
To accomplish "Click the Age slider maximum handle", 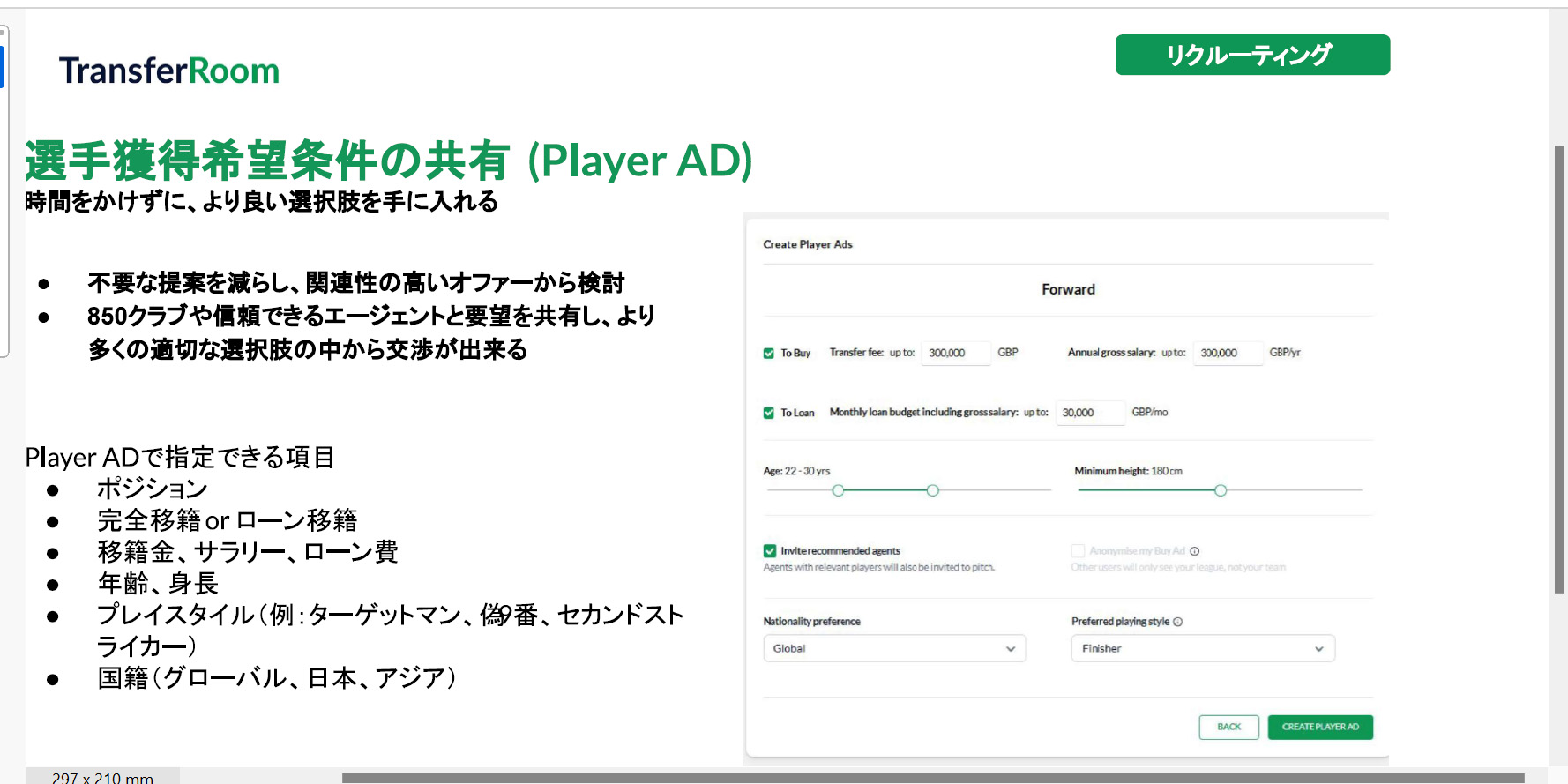I will (932, 490).
